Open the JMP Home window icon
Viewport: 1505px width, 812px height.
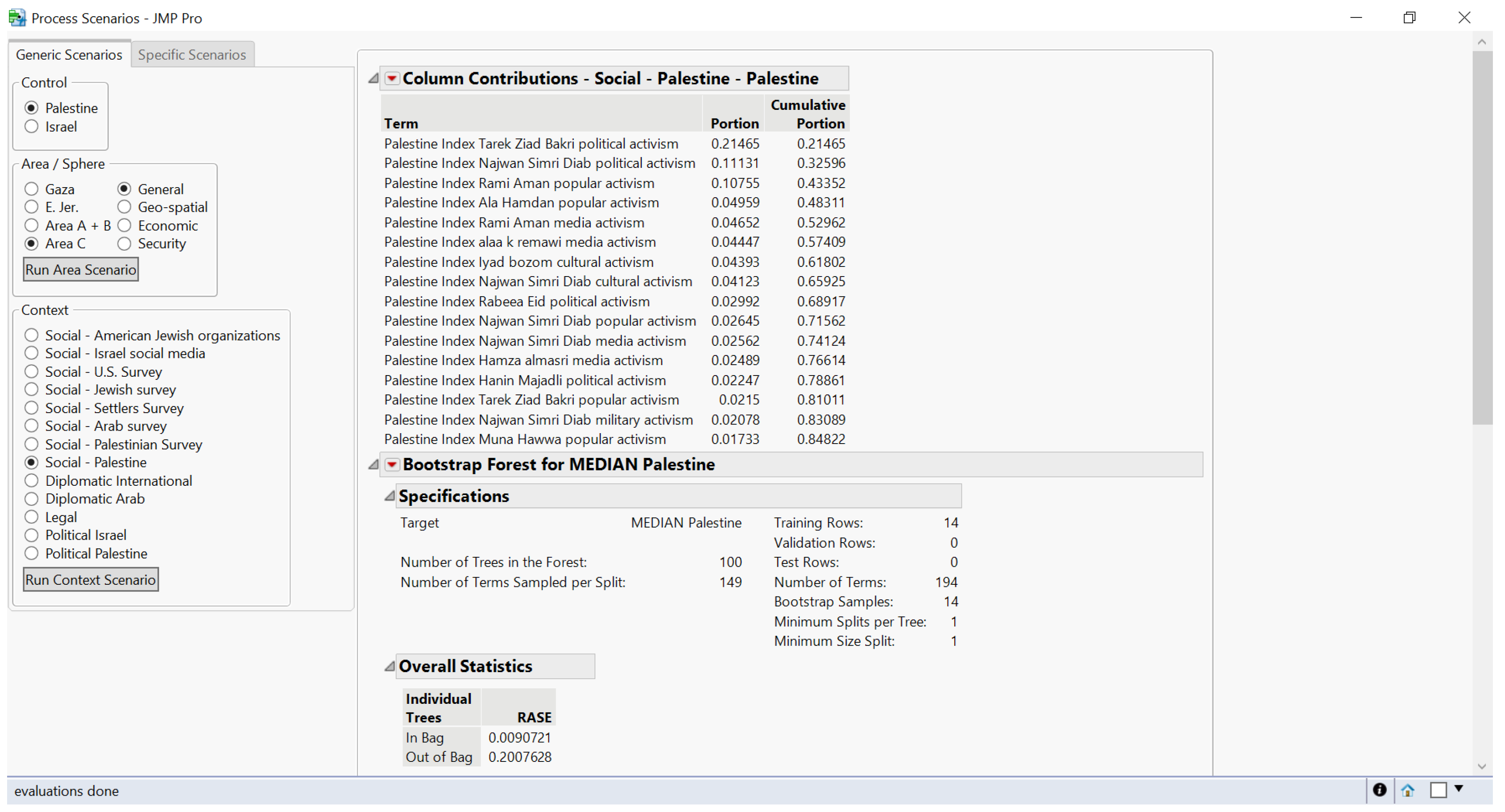[x=1407, y=790]
